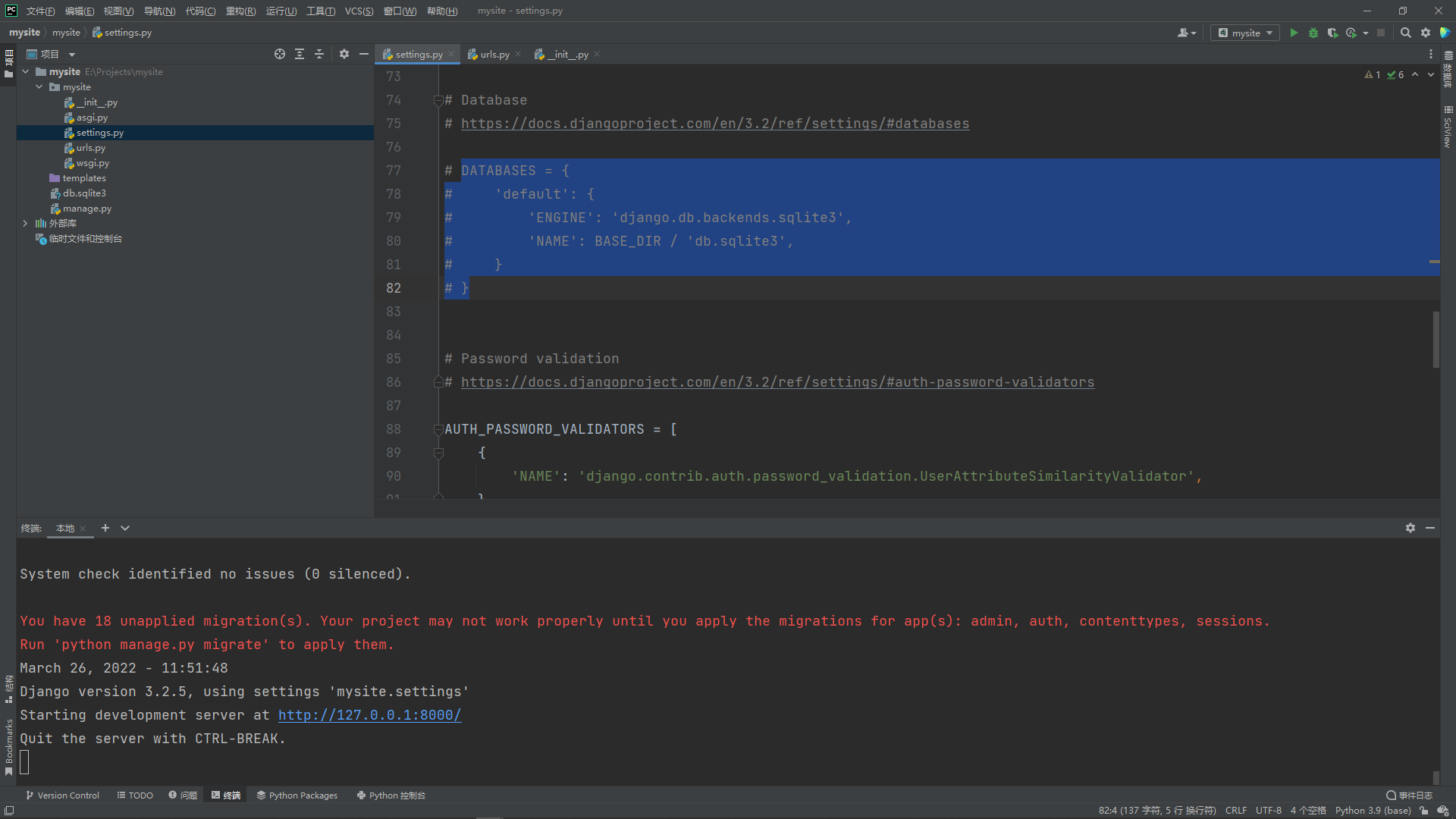Click the Profile run icon
This screenshot has height=819, width=1456.
[1351, 33]
